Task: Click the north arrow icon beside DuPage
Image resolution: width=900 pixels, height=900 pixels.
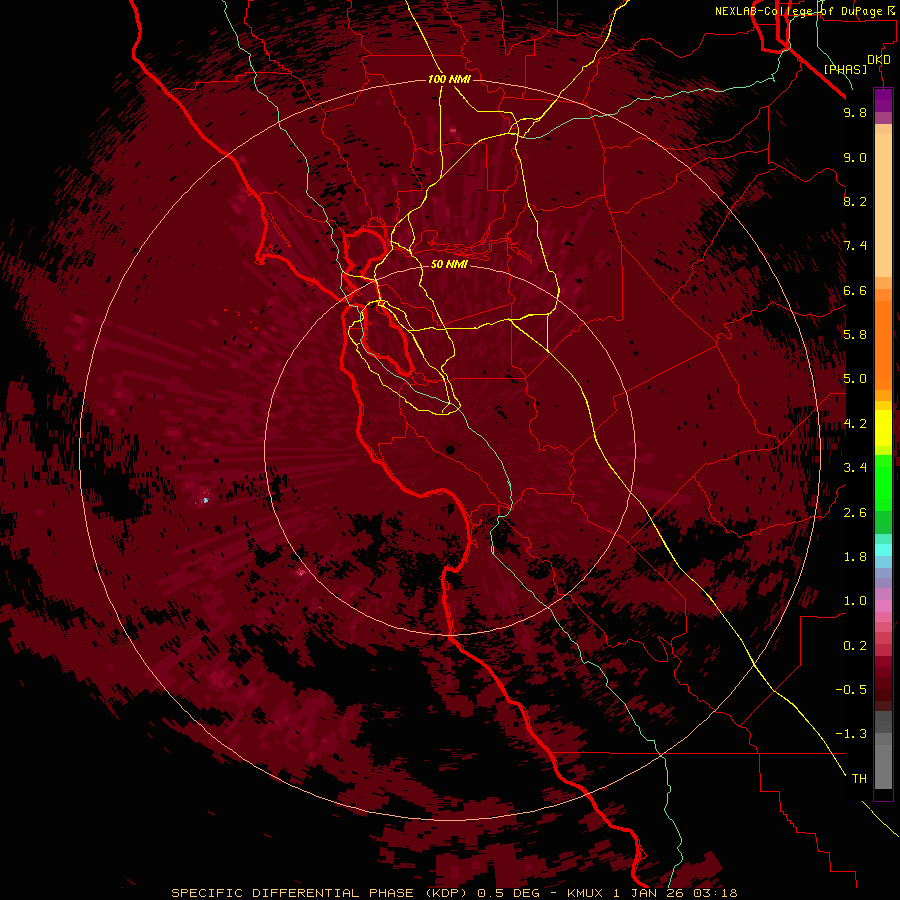Action: (891, 10)
